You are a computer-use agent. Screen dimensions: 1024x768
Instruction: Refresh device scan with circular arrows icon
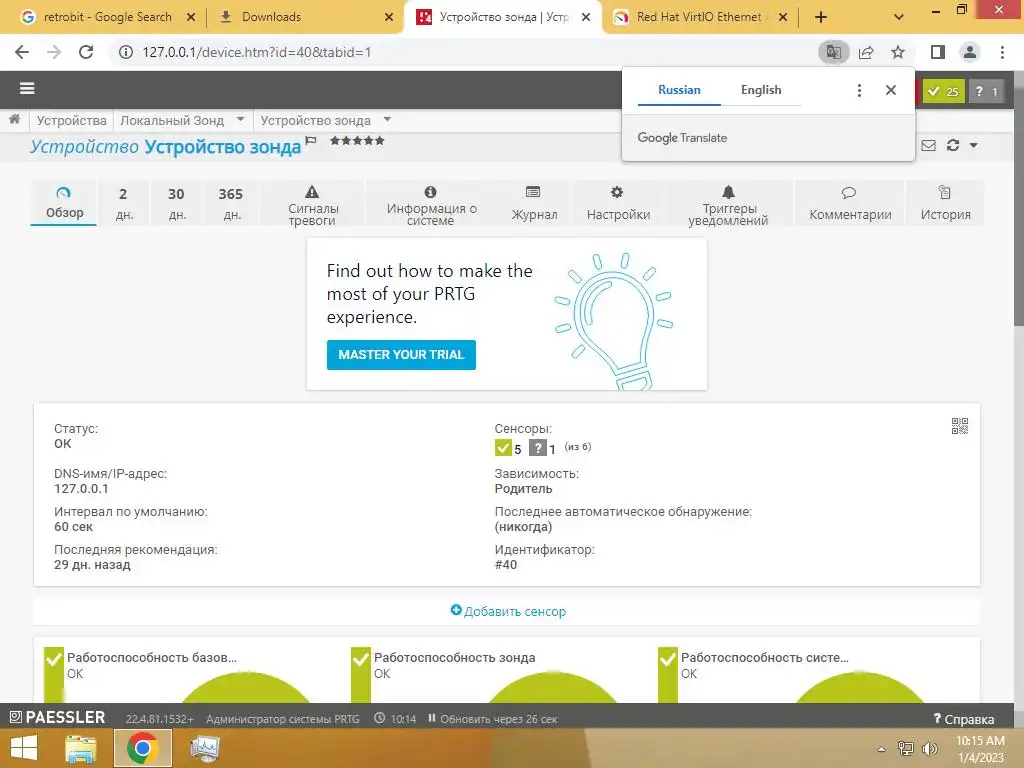click(953, 145)
